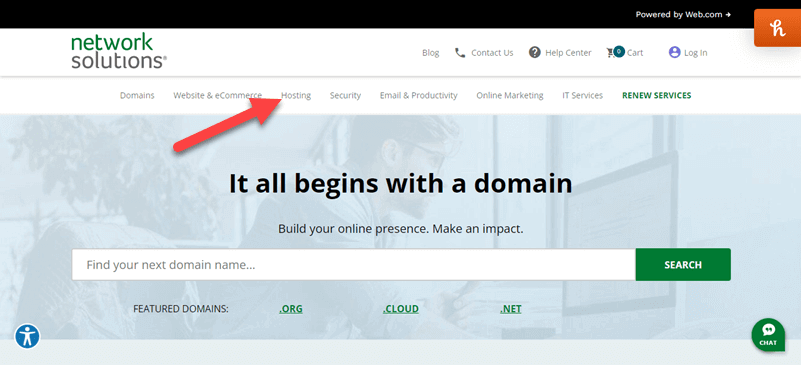Click the question mark Help Center icon
The height and width of the screenshot is (366, 801).
coord(534,52)
